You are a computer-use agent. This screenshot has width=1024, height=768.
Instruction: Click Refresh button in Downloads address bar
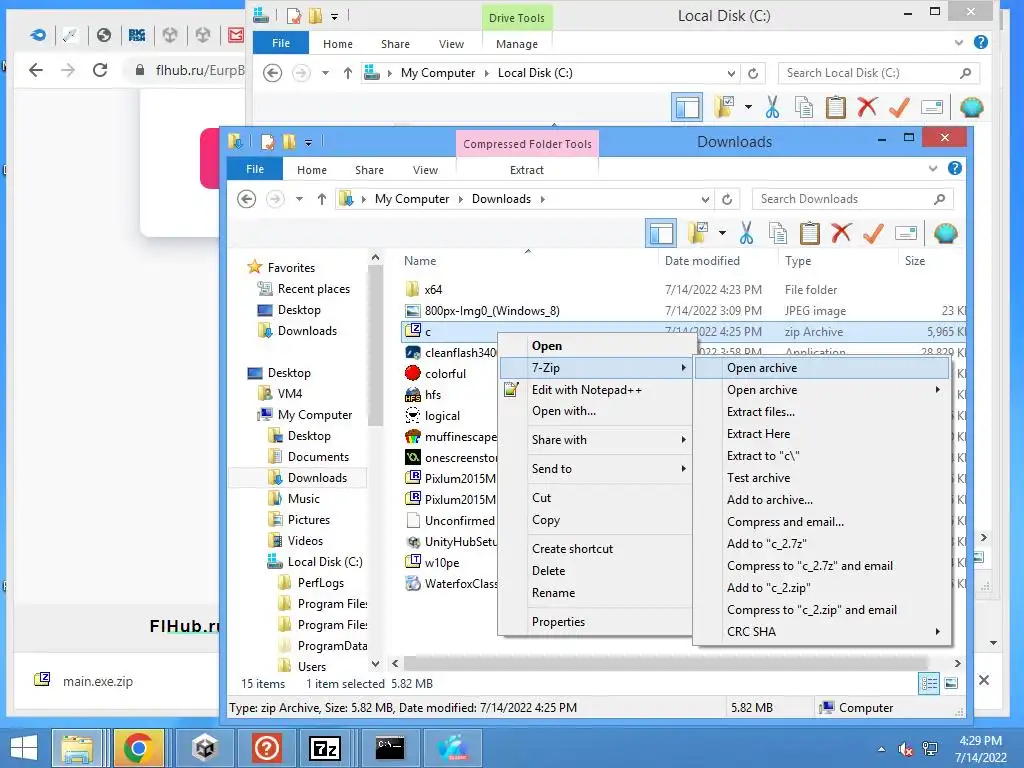click(x=727, y=199)
